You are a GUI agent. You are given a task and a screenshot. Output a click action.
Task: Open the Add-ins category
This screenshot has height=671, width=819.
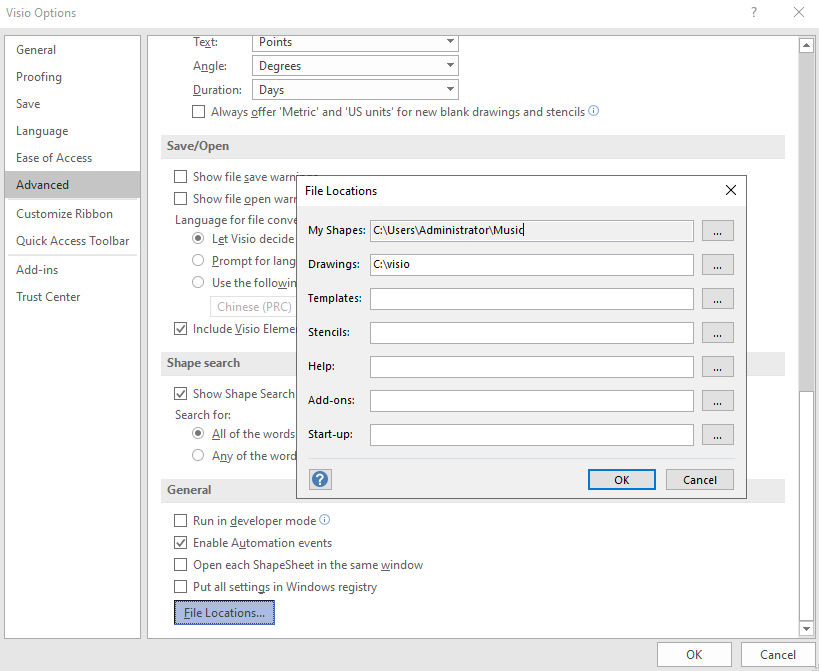73,270
